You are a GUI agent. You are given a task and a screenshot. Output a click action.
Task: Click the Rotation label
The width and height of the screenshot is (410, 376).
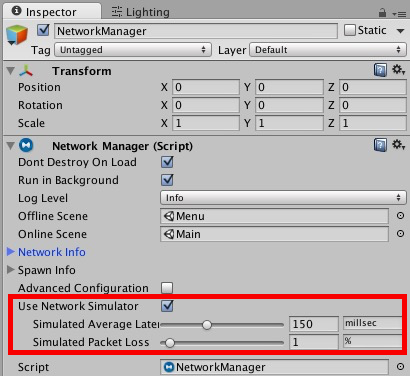40,105
